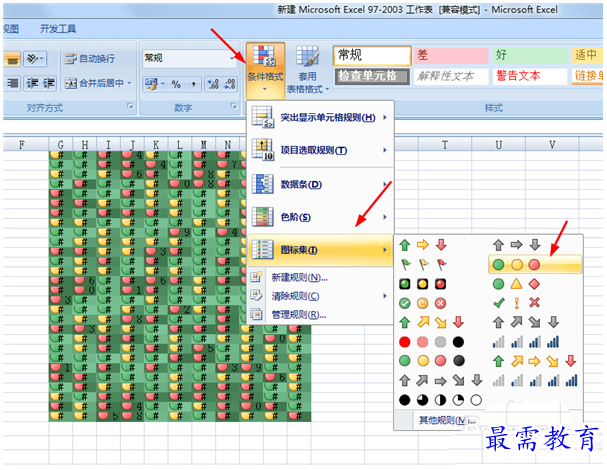This screenshot has height=470, width=607.
Task: Increase decimal places button
Action: pos(213,84)
